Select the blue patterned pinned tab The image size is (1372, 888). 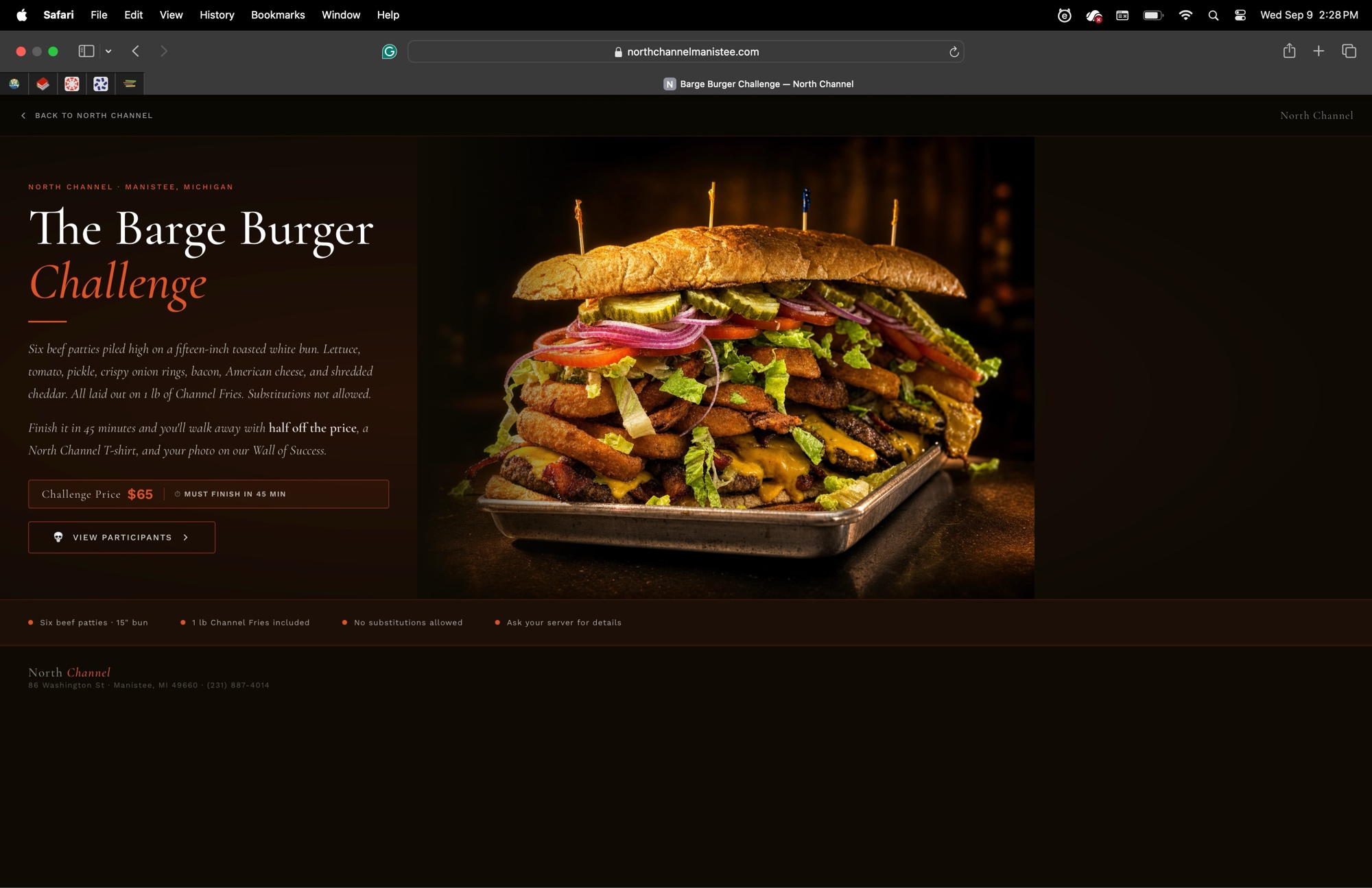101,84
